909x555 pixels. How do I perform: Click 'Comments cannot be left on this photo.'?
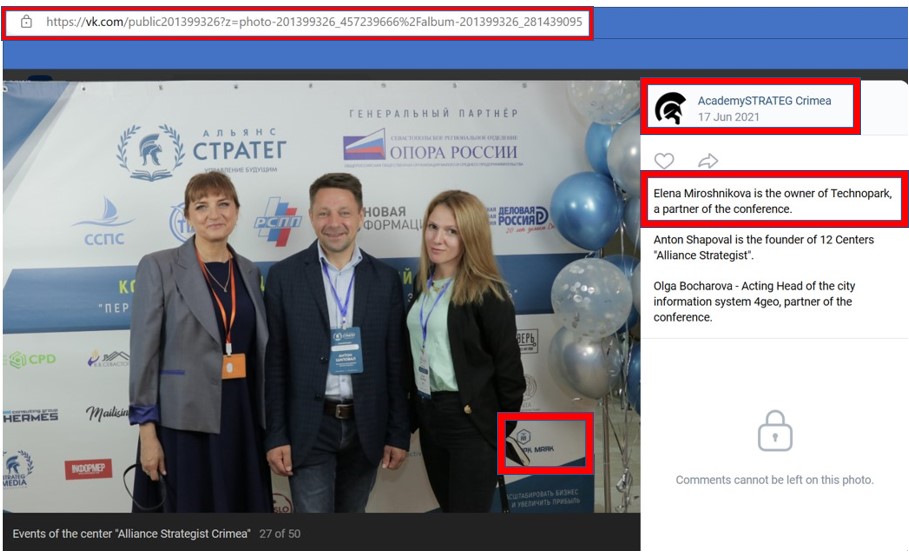pos(775,480)
